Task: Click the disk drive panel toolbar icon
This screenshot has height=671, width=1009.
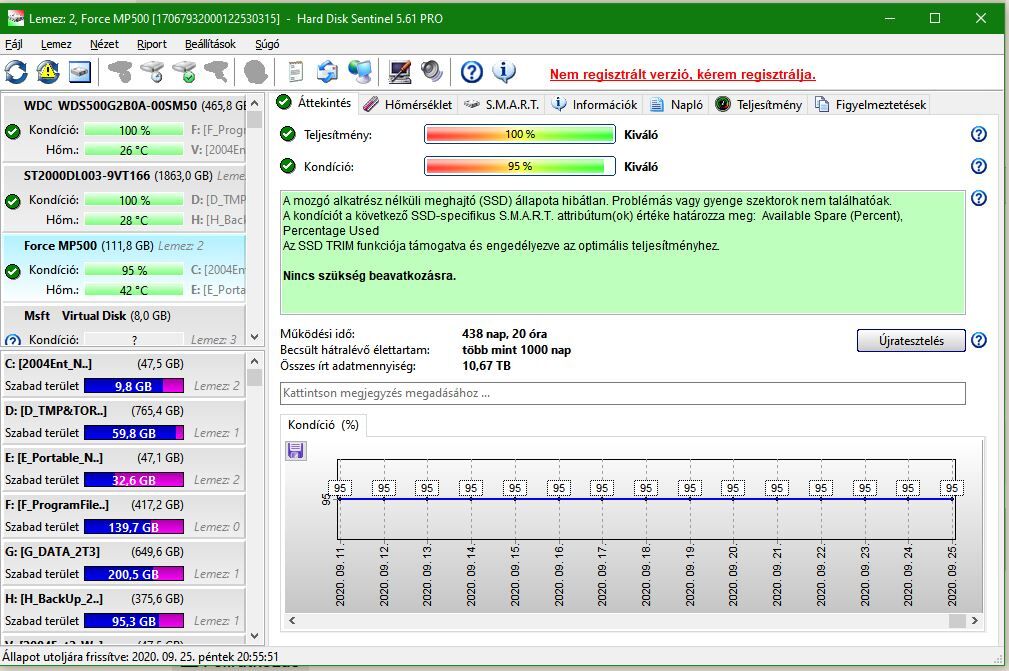Action: pos(80,71)
